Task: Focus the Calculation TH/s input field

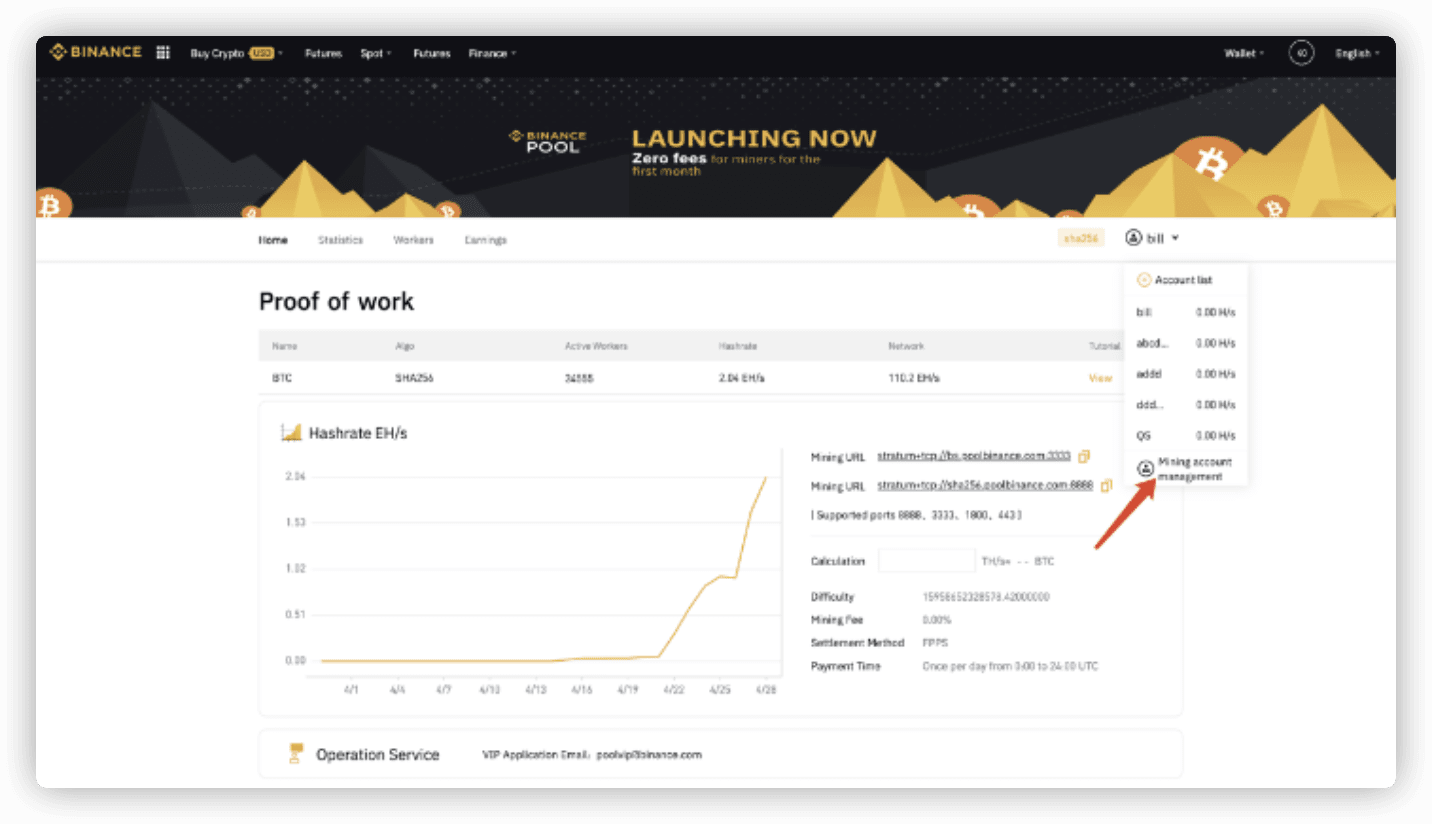Action: click(x=926, y=561)
